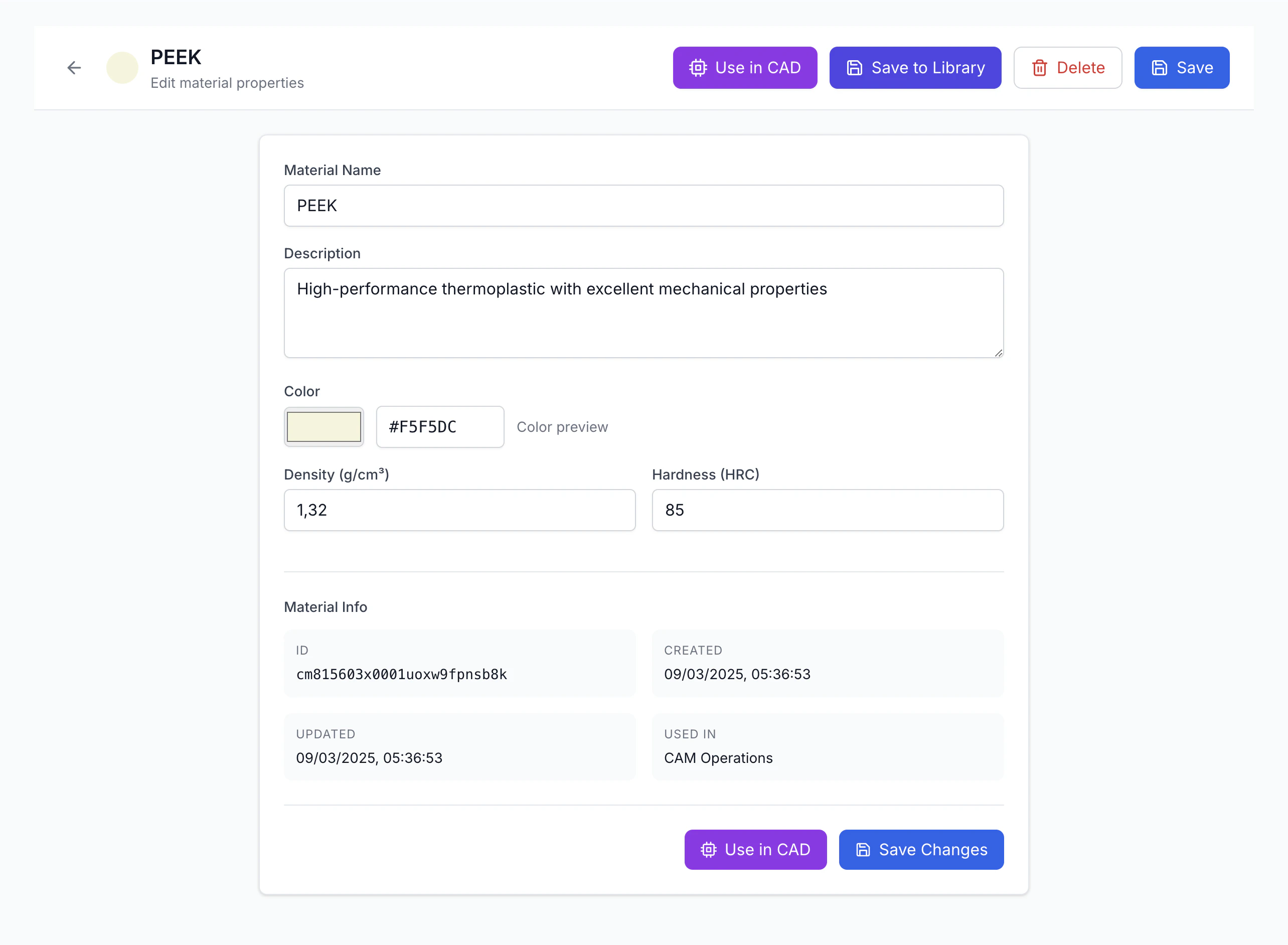Image resolution: width=1288 pixels, height=945 pixels.
Task: Click the ID caption in Material Info
Action: pos(302,651)
